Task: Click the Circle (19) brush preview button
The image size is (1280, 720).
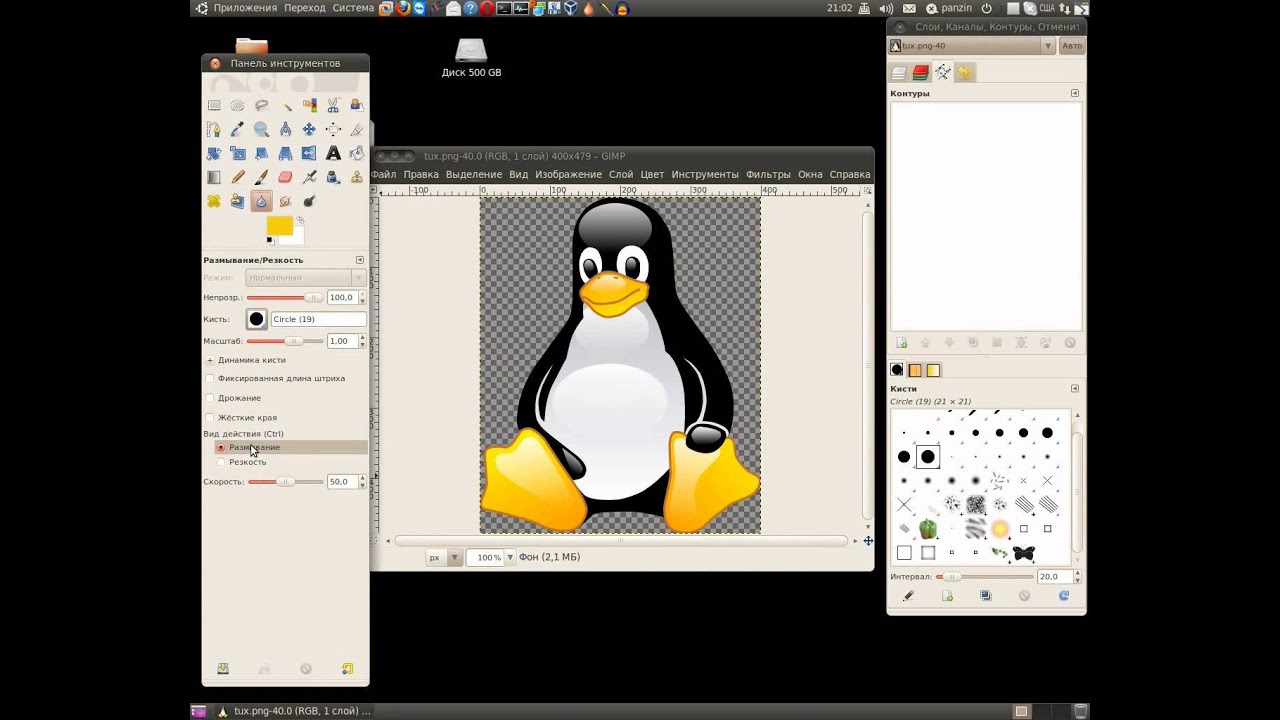Action: pyautogui.click(x=257, y=319)
